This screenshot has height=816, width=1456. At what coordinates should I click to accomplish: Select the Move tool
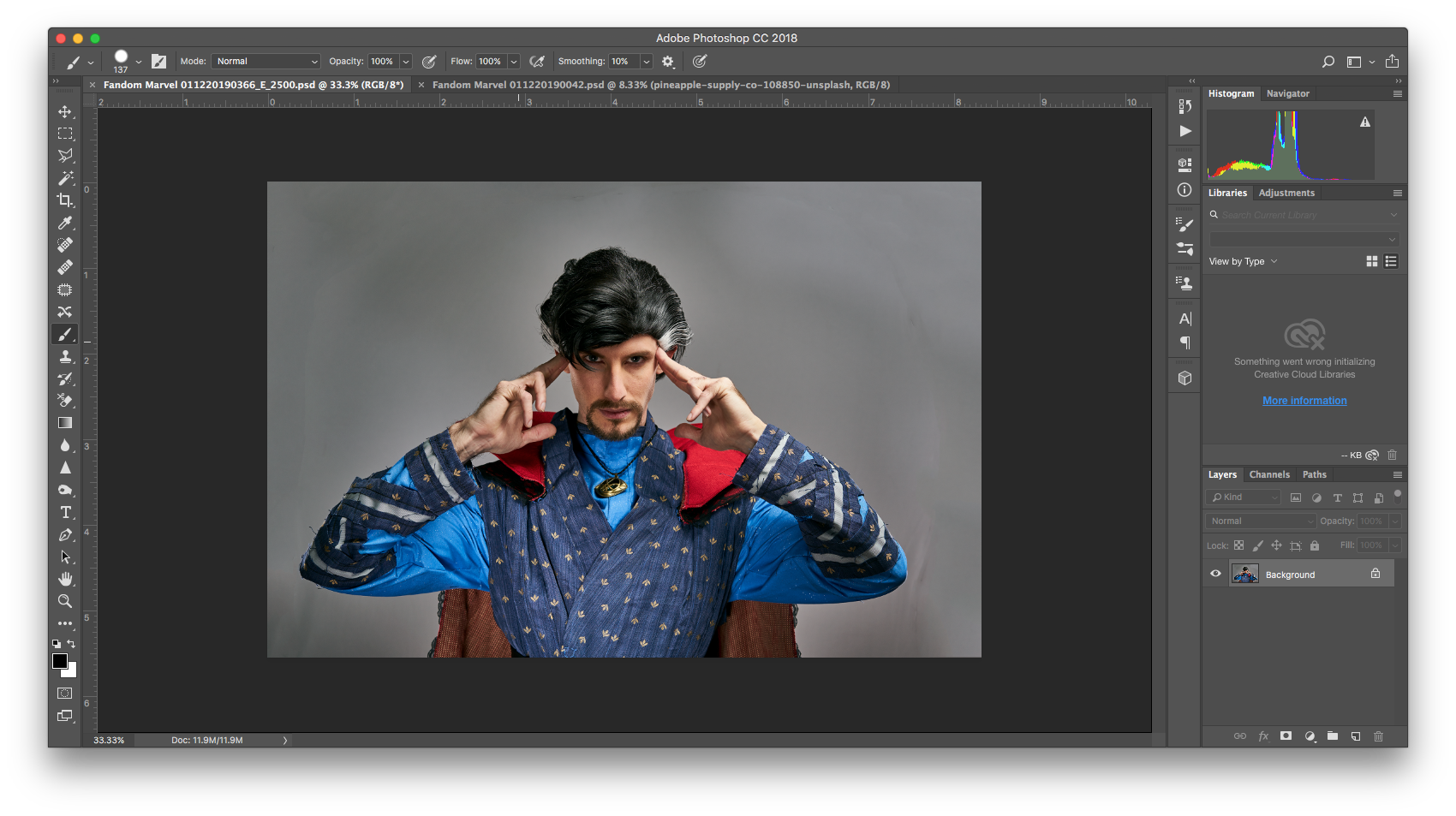(x=65, y=111)
